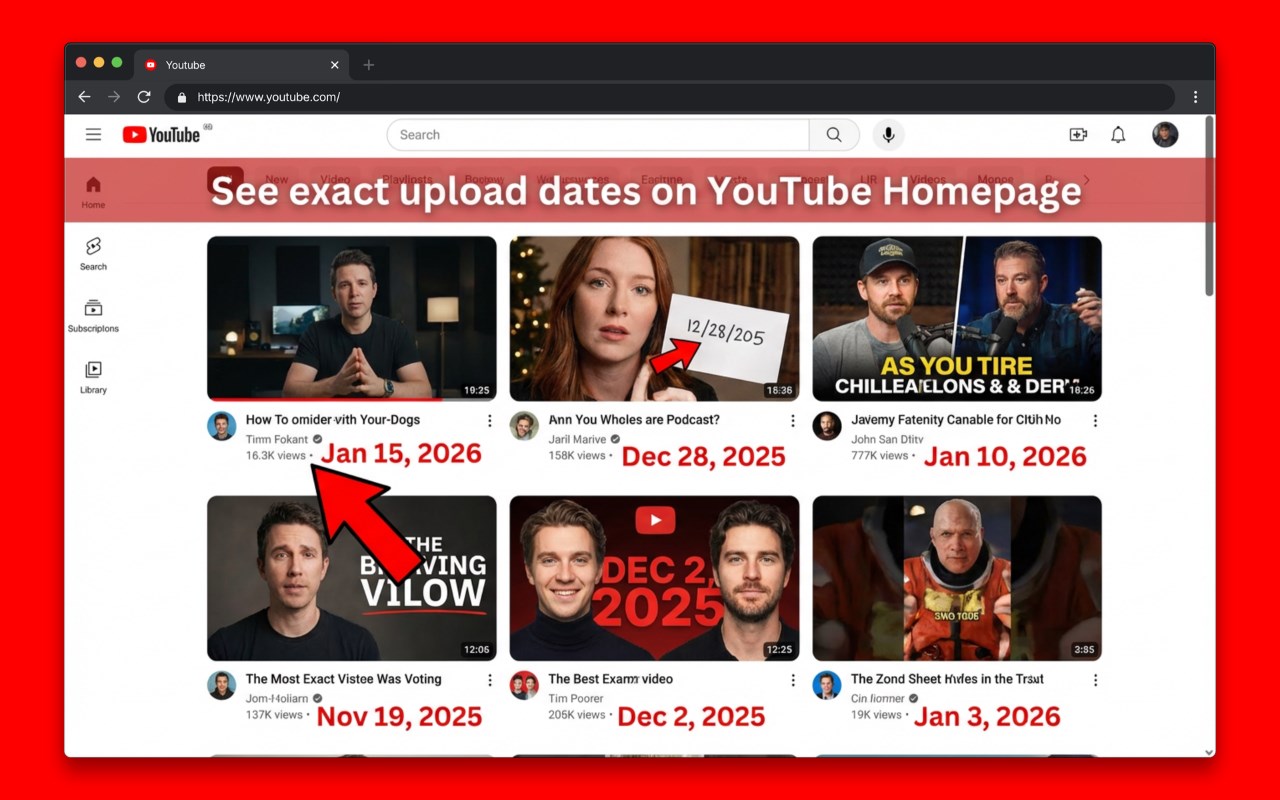
Task: Click the Jan 10, 2026 upload date
Action: click(1005, 457)
